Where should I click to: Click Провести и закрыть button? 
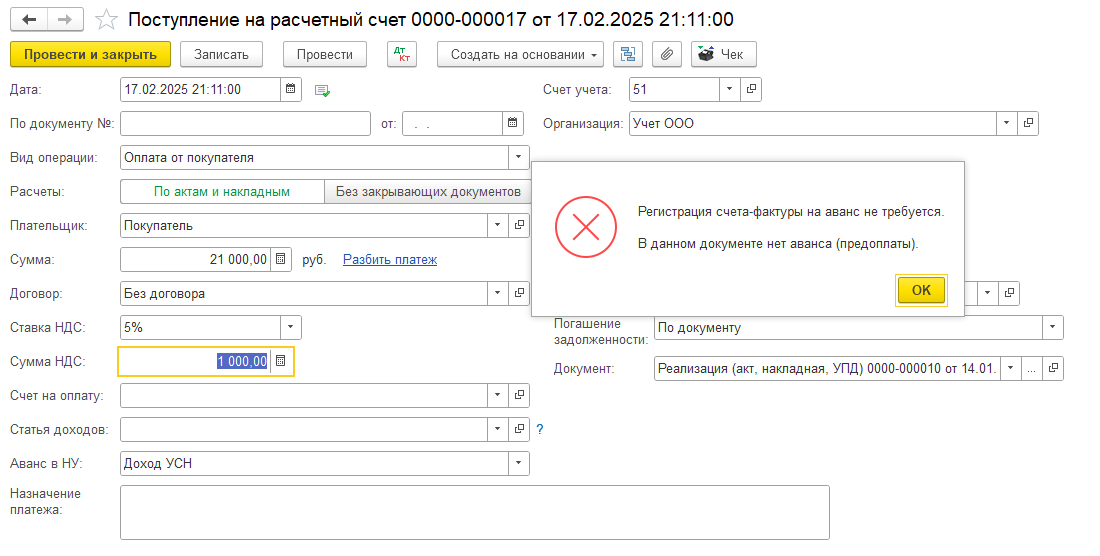point(90,54)
